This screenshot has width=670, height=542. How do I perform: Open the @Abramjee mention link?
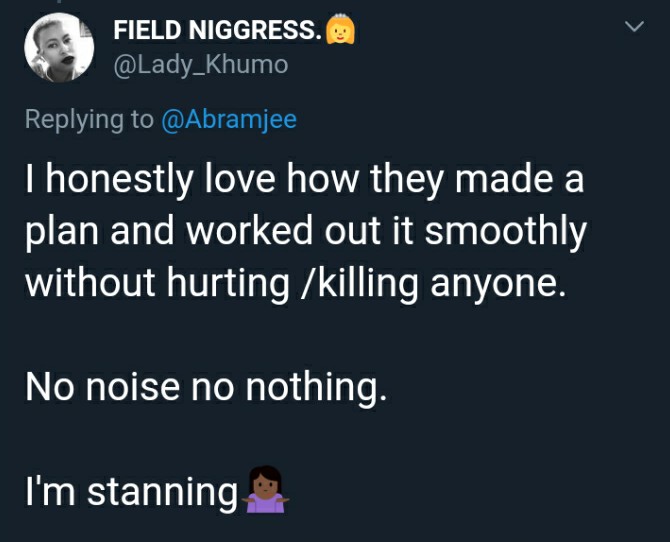[x=229, y=119]
